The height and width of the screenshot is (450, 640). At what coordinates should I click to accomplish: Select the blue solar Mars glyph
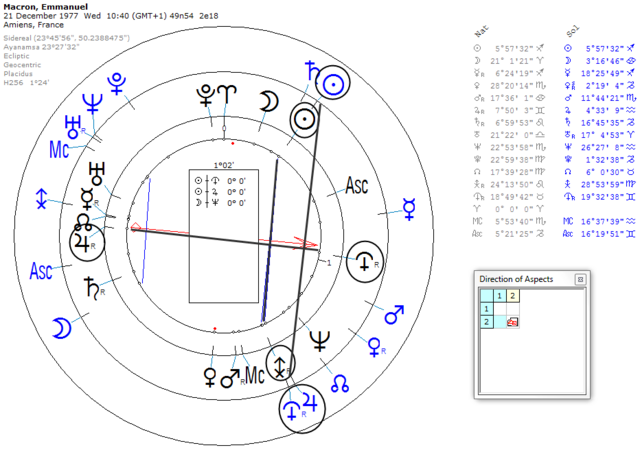tap(394, 315)
